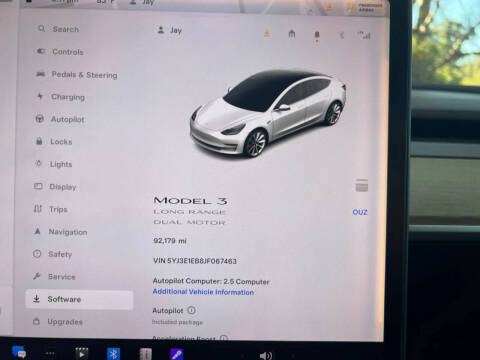Tap the Autopilot Computer: 2.5 Computer text
The image size is (480, 360).
[x=211, y=281]
